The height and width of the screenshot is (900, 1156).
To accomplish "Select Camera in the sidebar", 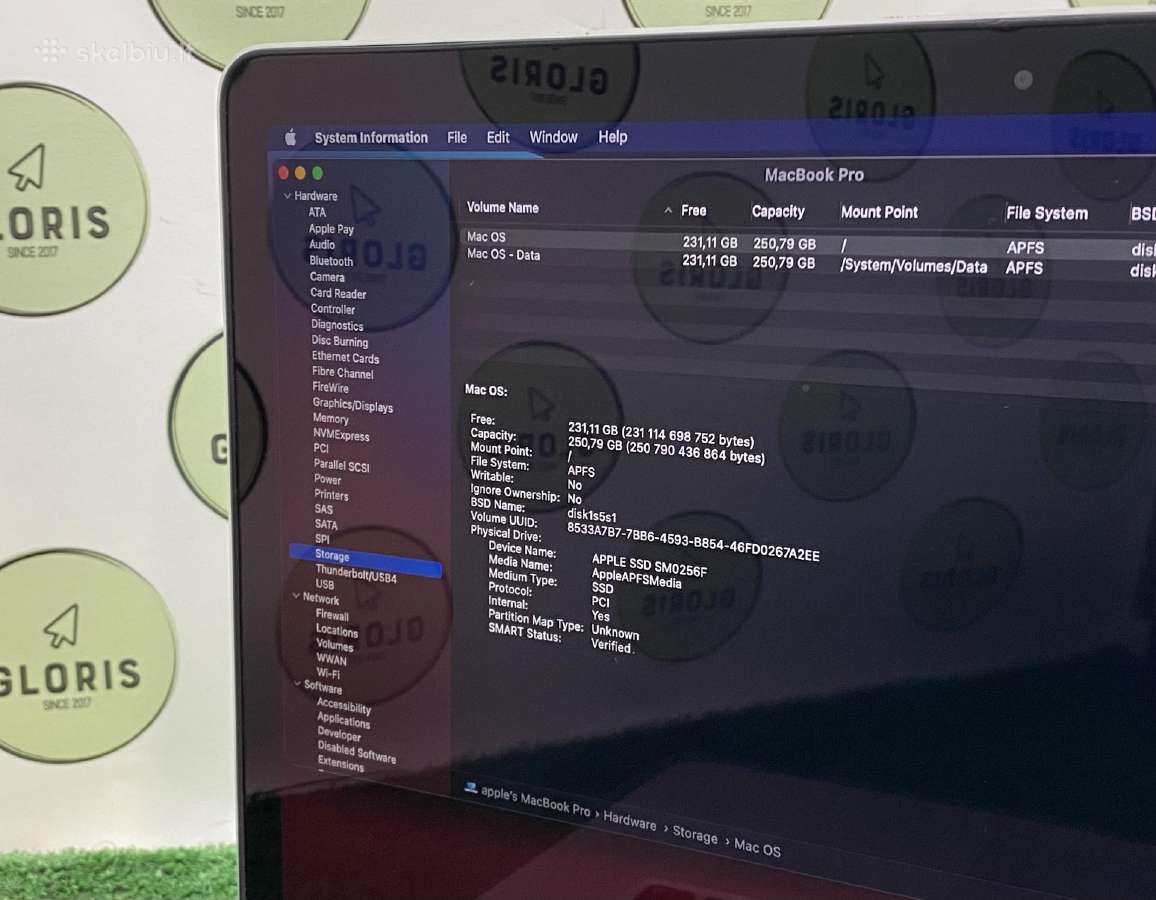I will click(x=327, y=277).
